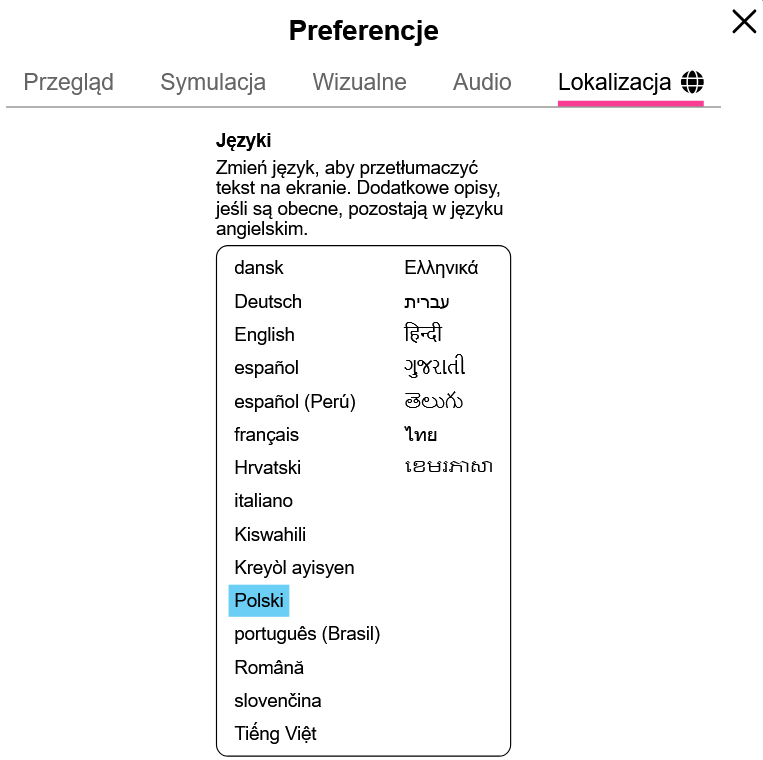Choose dansk from the language list
Screen dimensions: 763x760
click(259, 268)
